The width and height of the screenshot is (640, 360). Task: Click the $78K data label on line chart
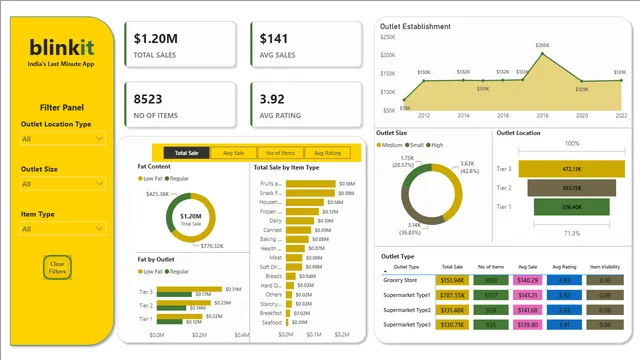pyautogui.click(x=405, y=108)
